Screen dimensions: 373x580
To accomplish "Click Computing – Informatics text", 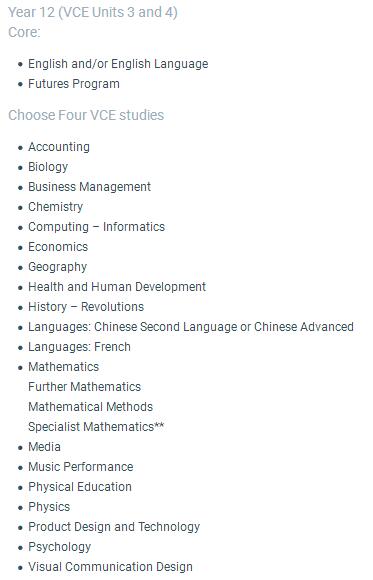I will pos(97,227).
